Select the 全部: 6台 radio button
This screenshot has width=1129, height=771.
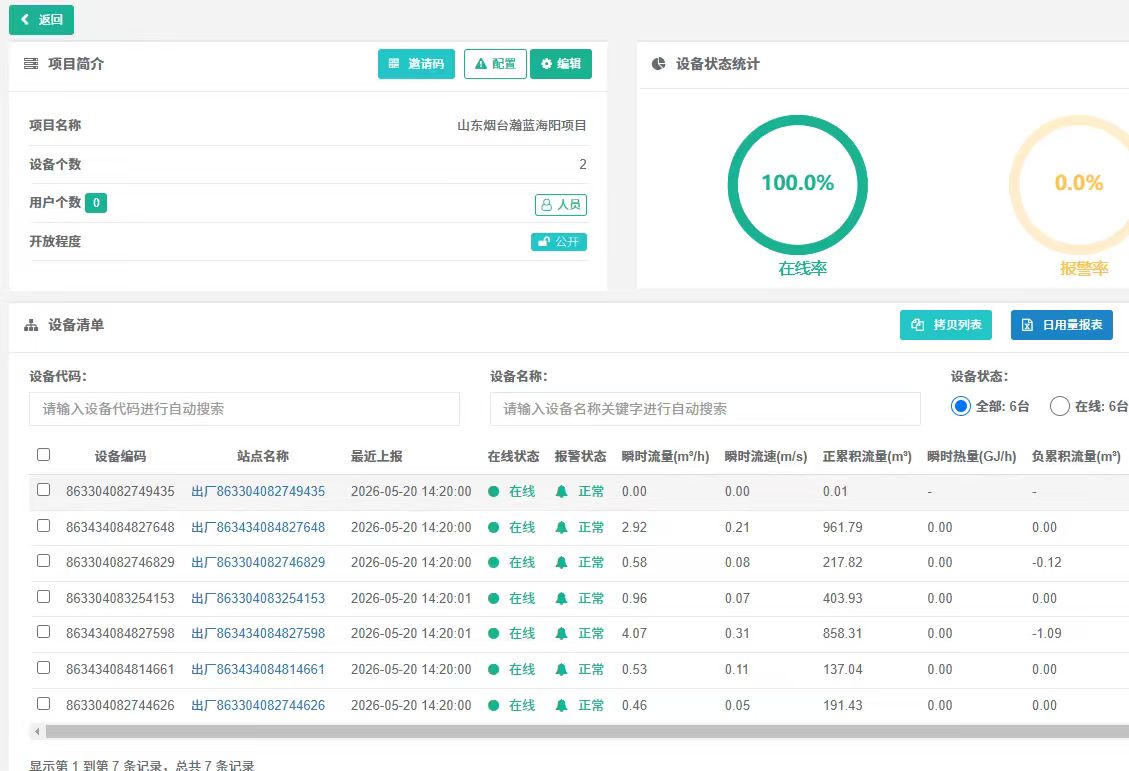coord(961,407)
